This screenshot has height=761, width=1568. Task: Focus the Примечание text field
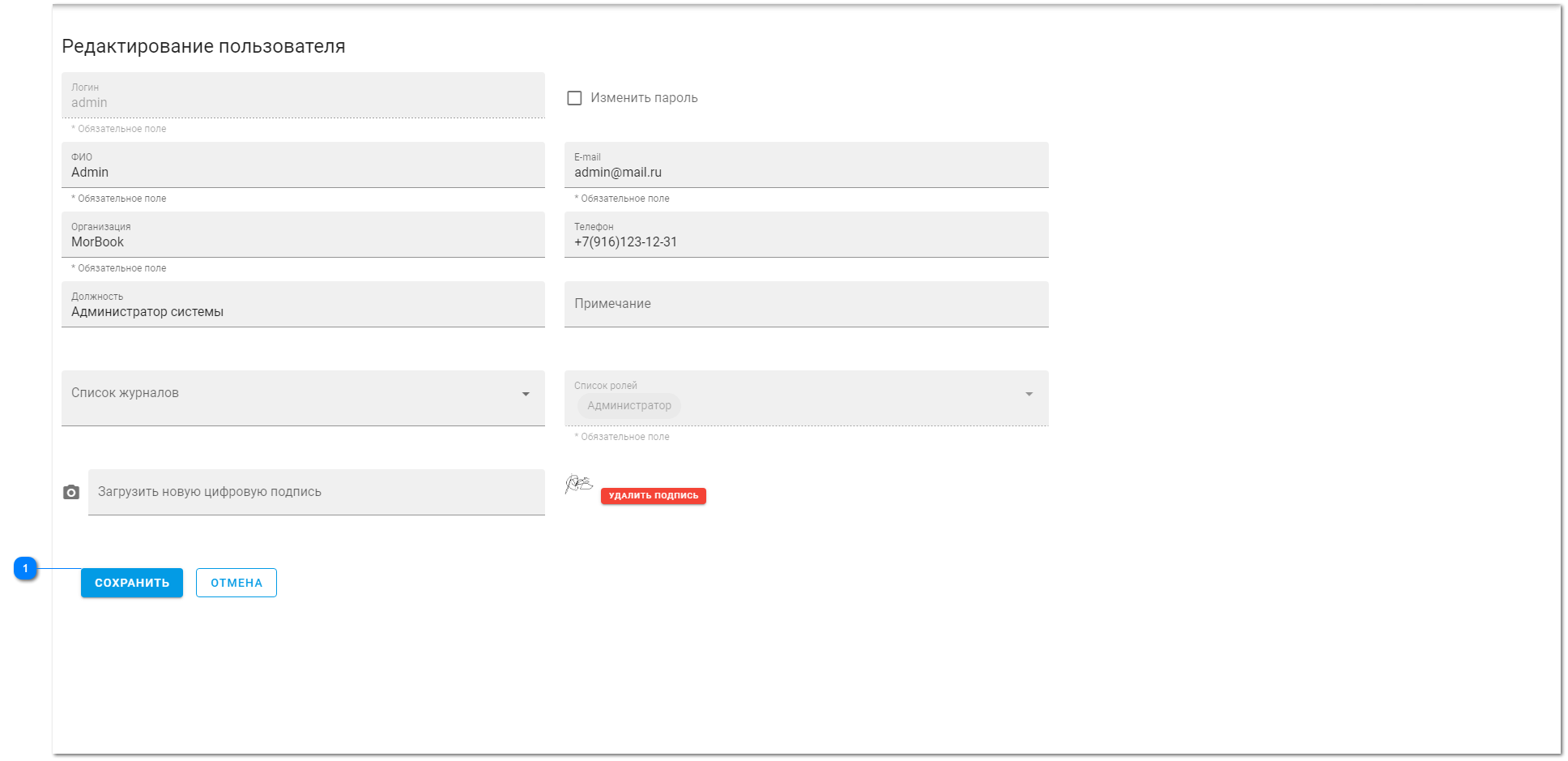click(806, 304)
